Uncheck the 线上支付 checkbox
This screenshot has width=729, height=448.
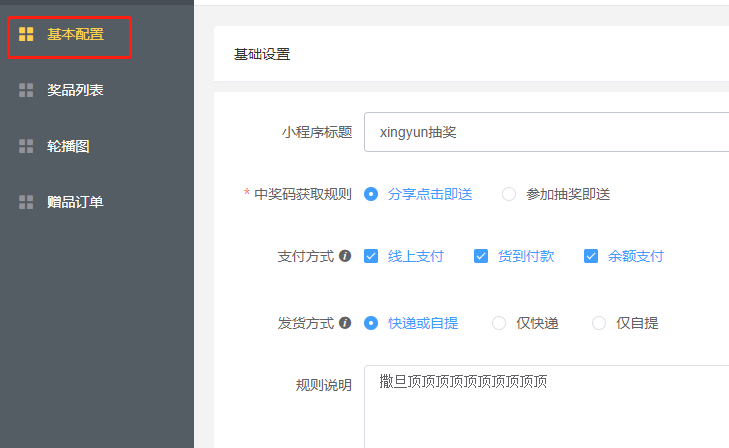coord(371,256)
